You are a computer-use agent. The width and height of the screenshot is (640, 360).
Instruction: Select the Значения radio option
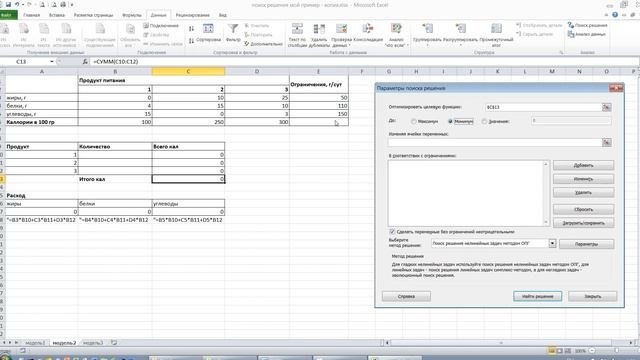point(484,121)
